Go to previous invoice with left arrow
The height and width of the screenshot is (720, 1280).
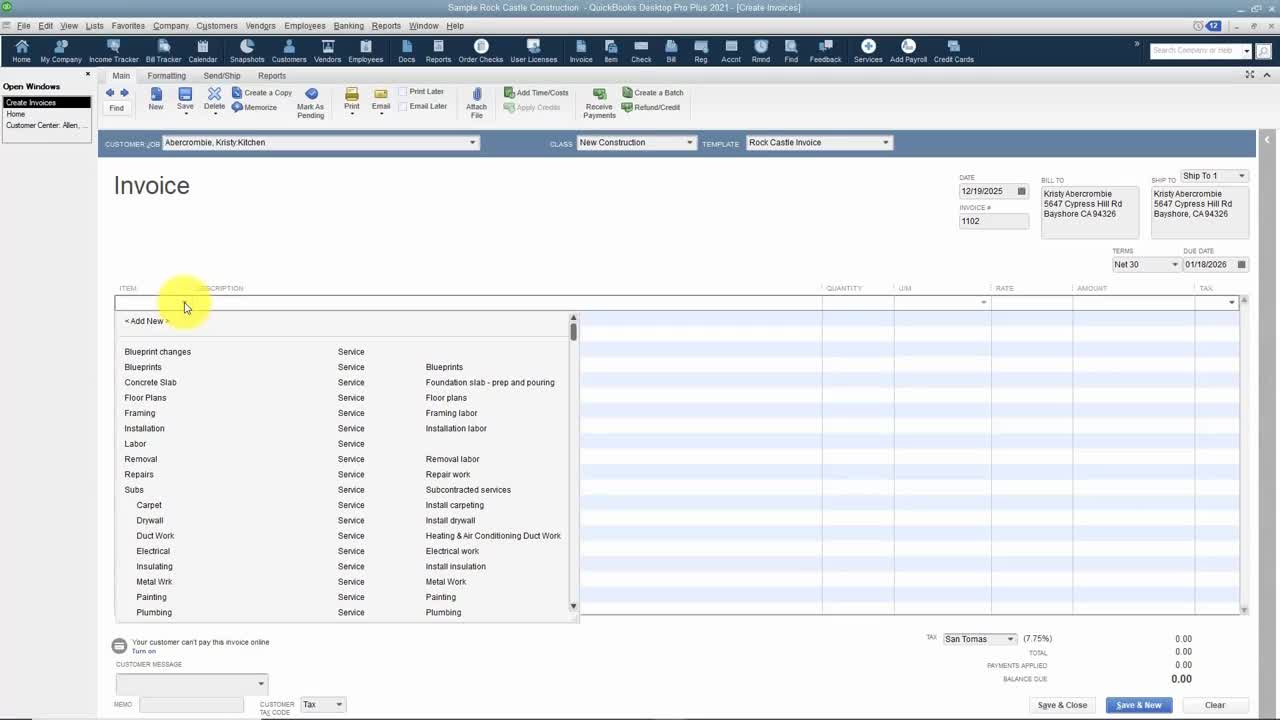pyautogui.click(x=110, y=93)
